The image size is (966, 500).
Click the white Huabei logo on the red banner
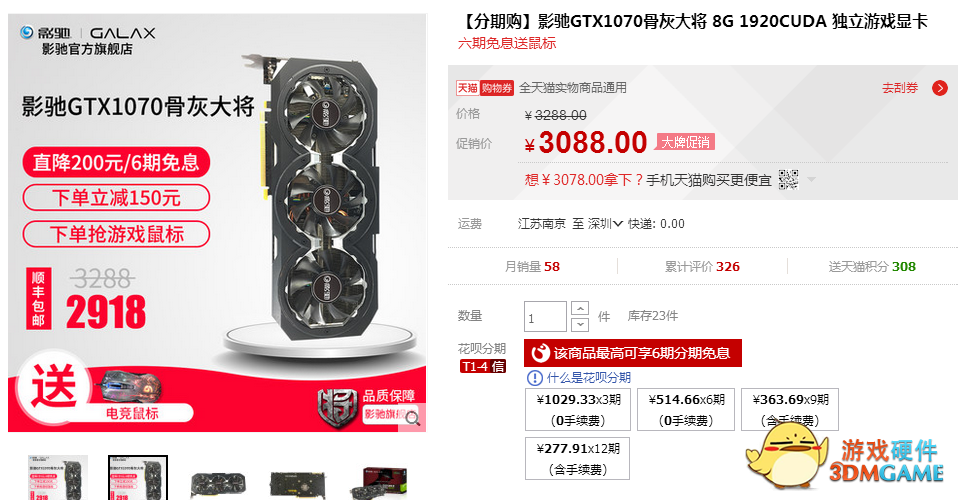(540, 353)
